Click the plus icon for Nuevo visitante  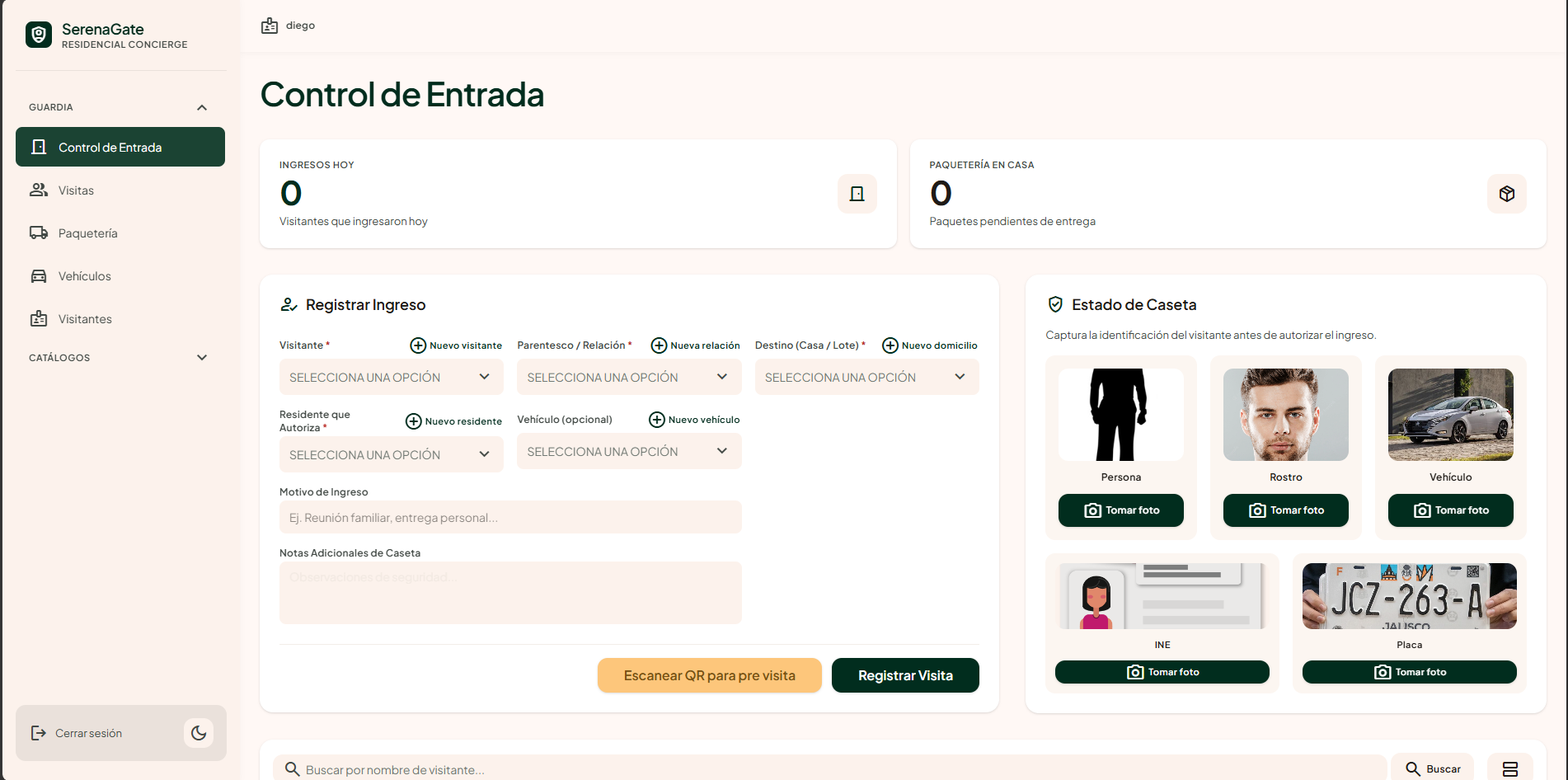click(418, 345)
